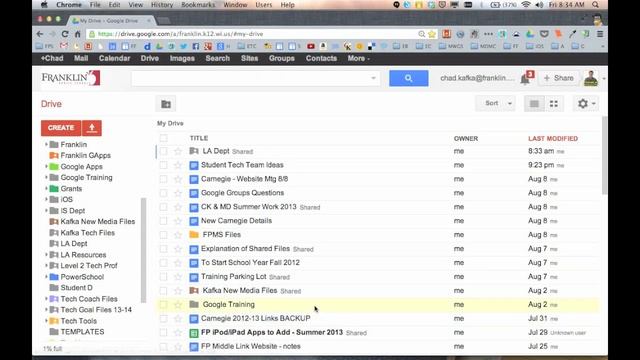Open Spotlight search in the menu bar
This screenshot has height=360, width=640.
596,5
